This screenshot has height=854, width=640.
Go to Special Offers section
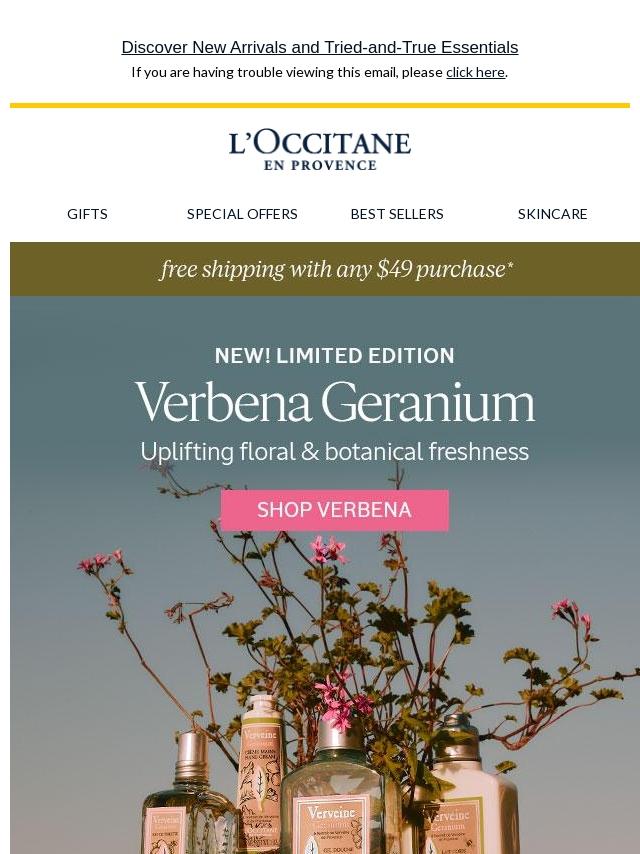coord(242,214)
